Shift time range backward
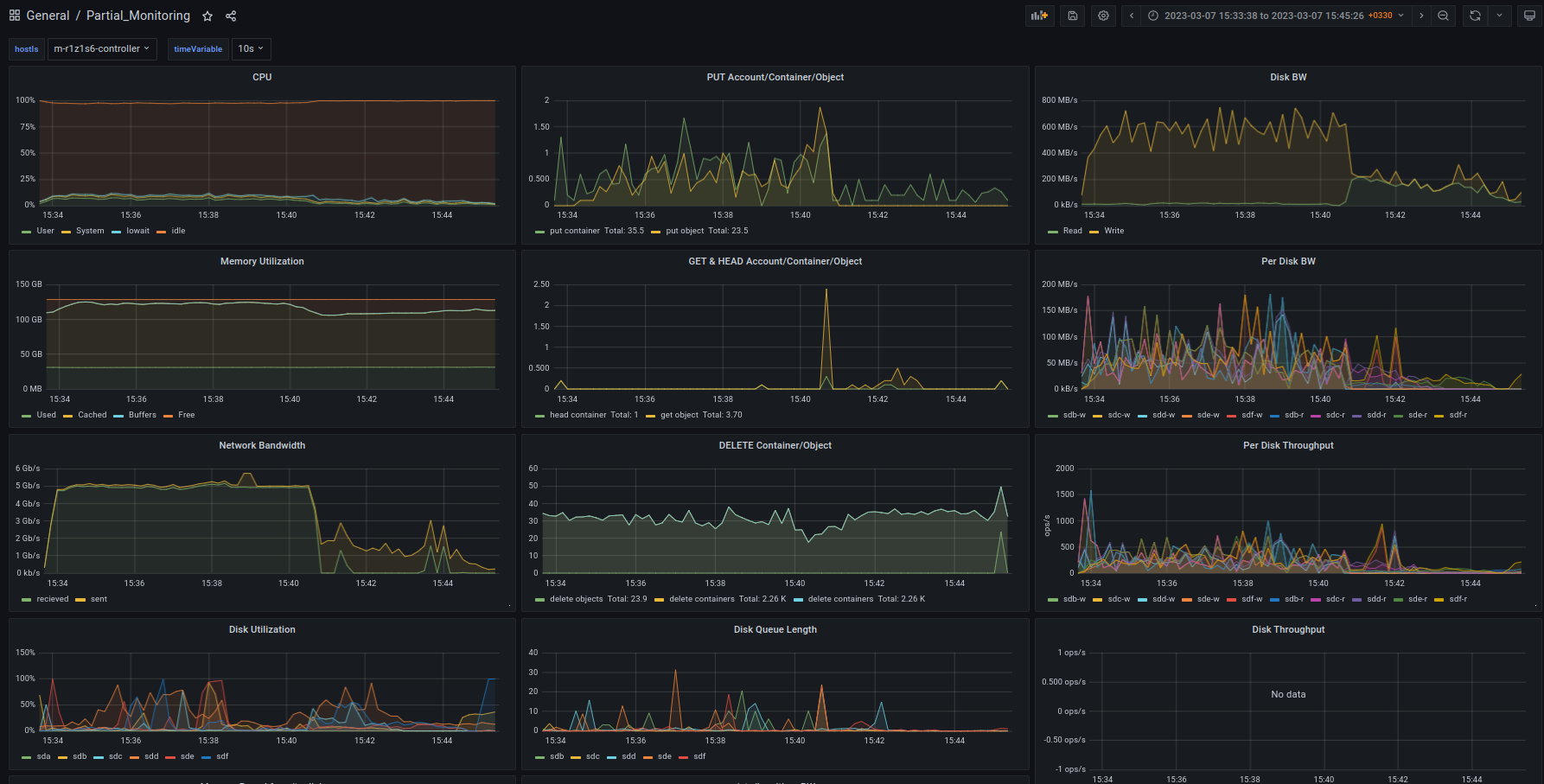This screenshot has width=1544, height=784. [1131, 16]
